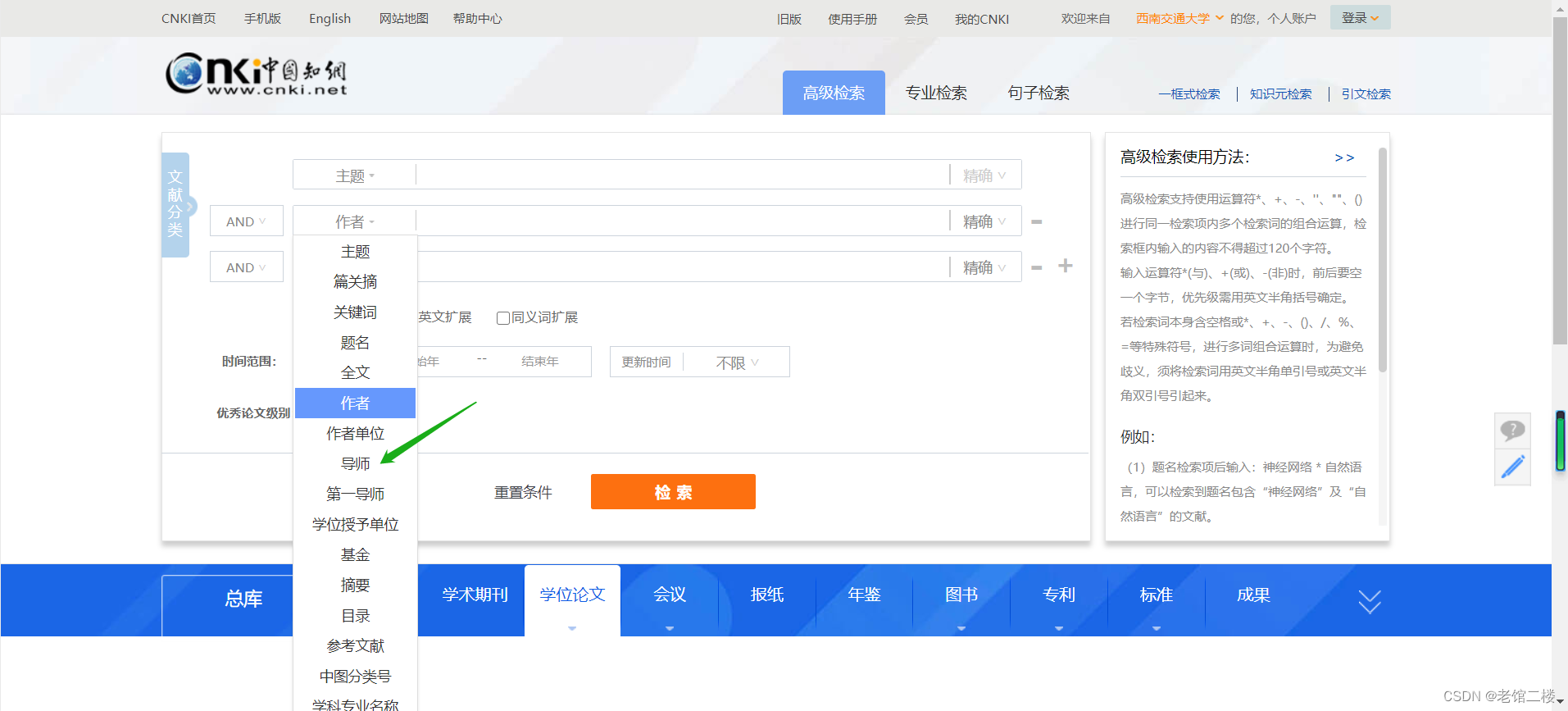Open 图书 database tab
Screen dimensions: 1568x711
961,595
